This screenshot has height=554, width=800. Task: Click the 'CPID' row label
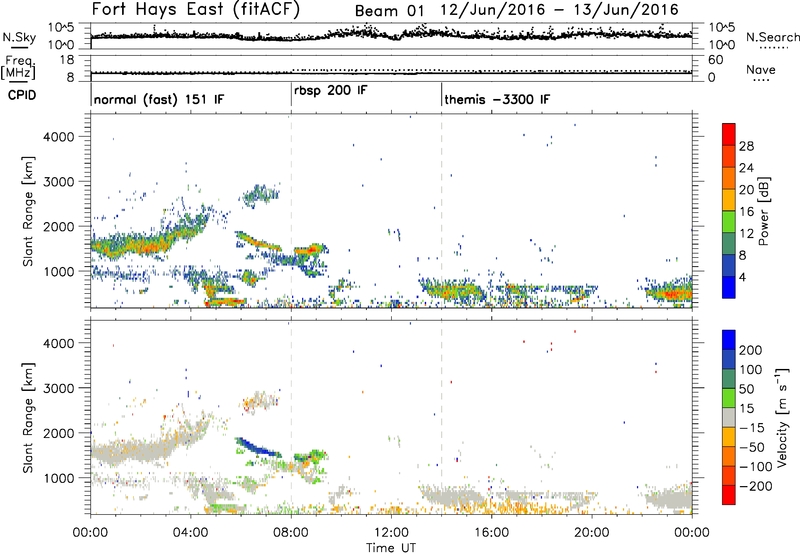22,95
